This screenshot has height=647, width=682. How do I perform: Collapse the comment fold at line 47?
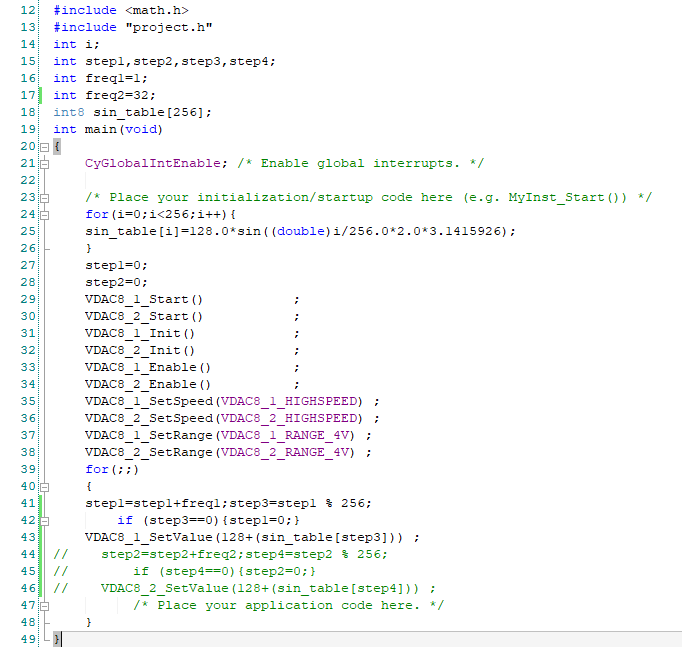(x=44, y=606)
